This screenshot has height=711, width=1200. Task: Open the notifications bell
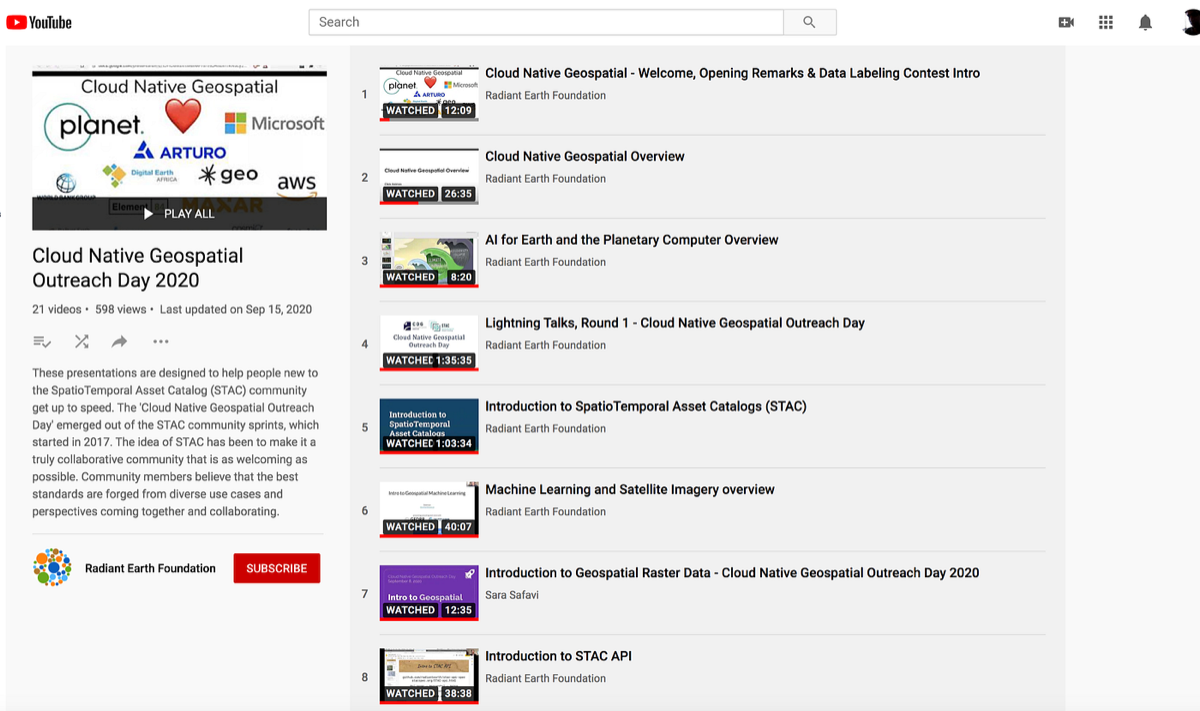click(1146, 22)
